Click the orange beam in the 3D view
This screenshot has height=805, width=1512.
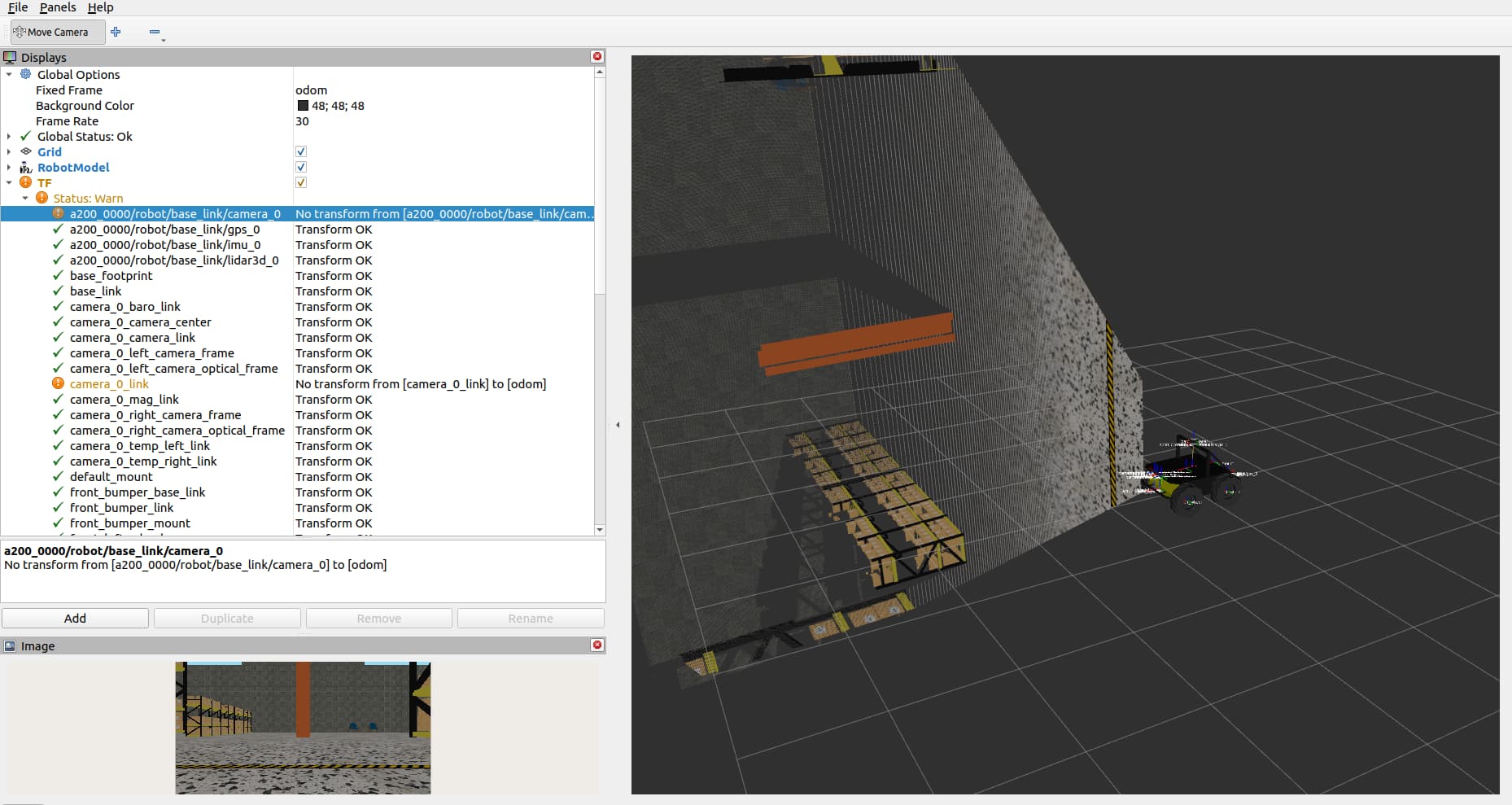(855, 345)
